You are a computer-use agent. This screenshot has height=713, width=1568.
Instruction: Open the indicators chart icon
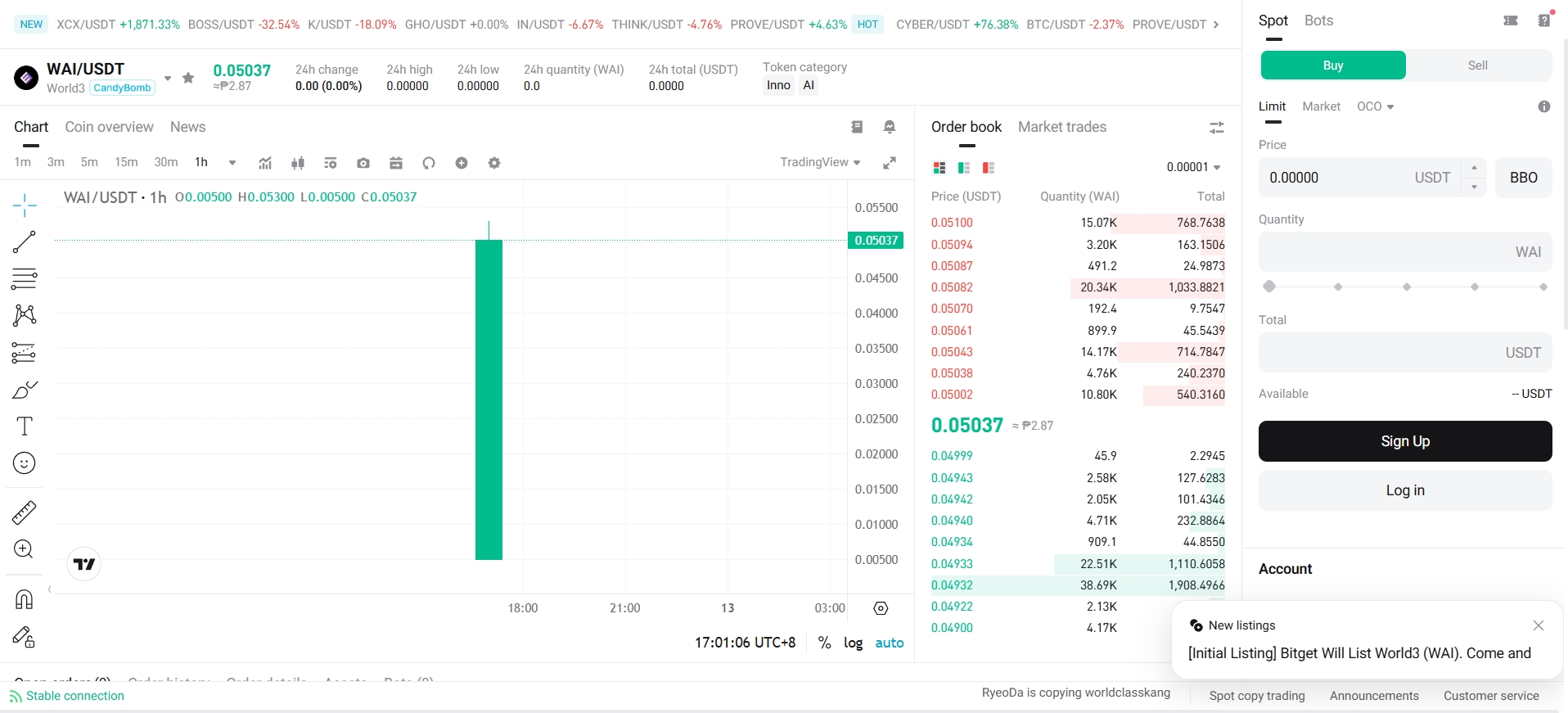click(265, 163)
